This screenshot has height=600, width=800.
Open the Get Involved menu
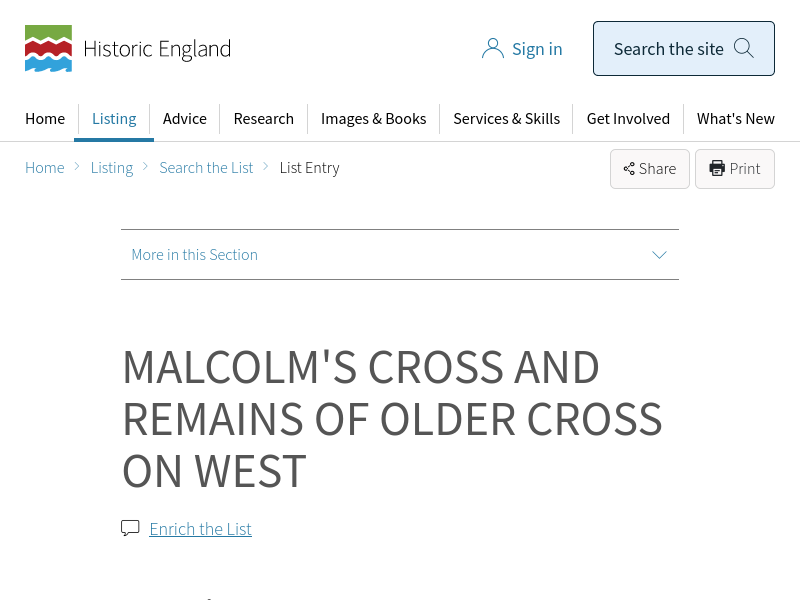pos(628,119)
